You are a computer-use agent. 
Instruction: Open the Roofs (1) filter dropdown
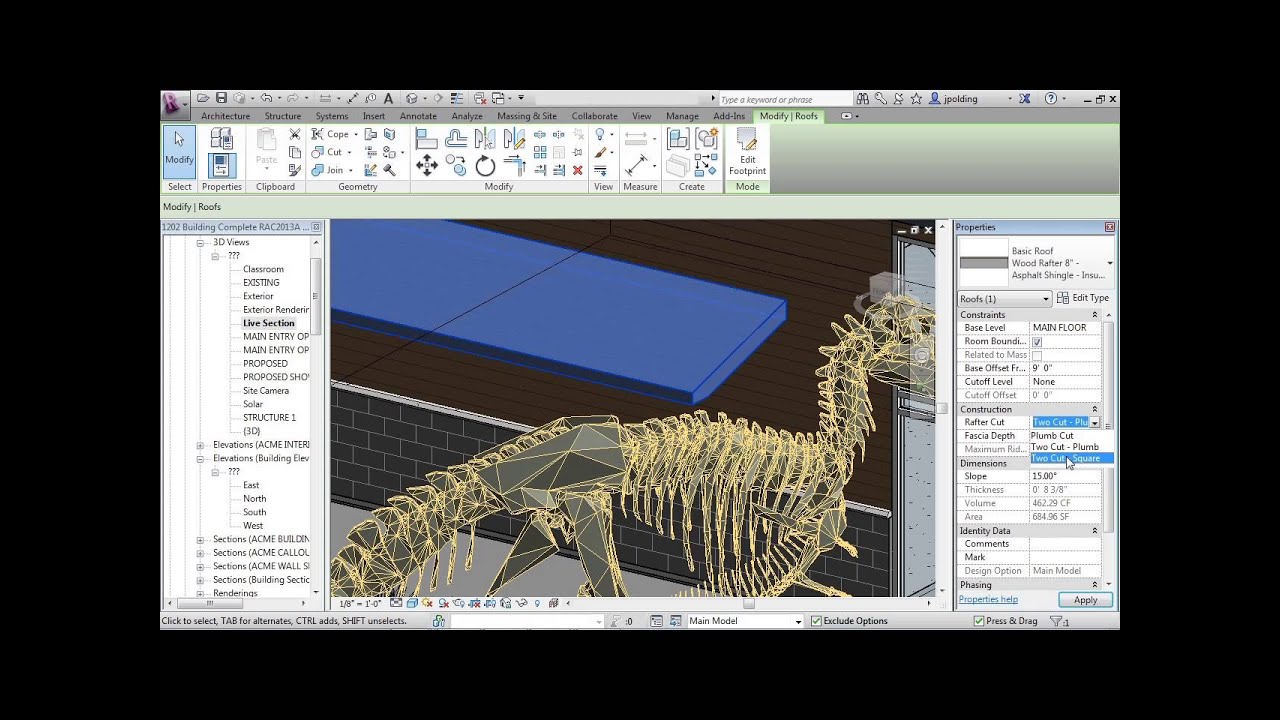[1004, 299]
